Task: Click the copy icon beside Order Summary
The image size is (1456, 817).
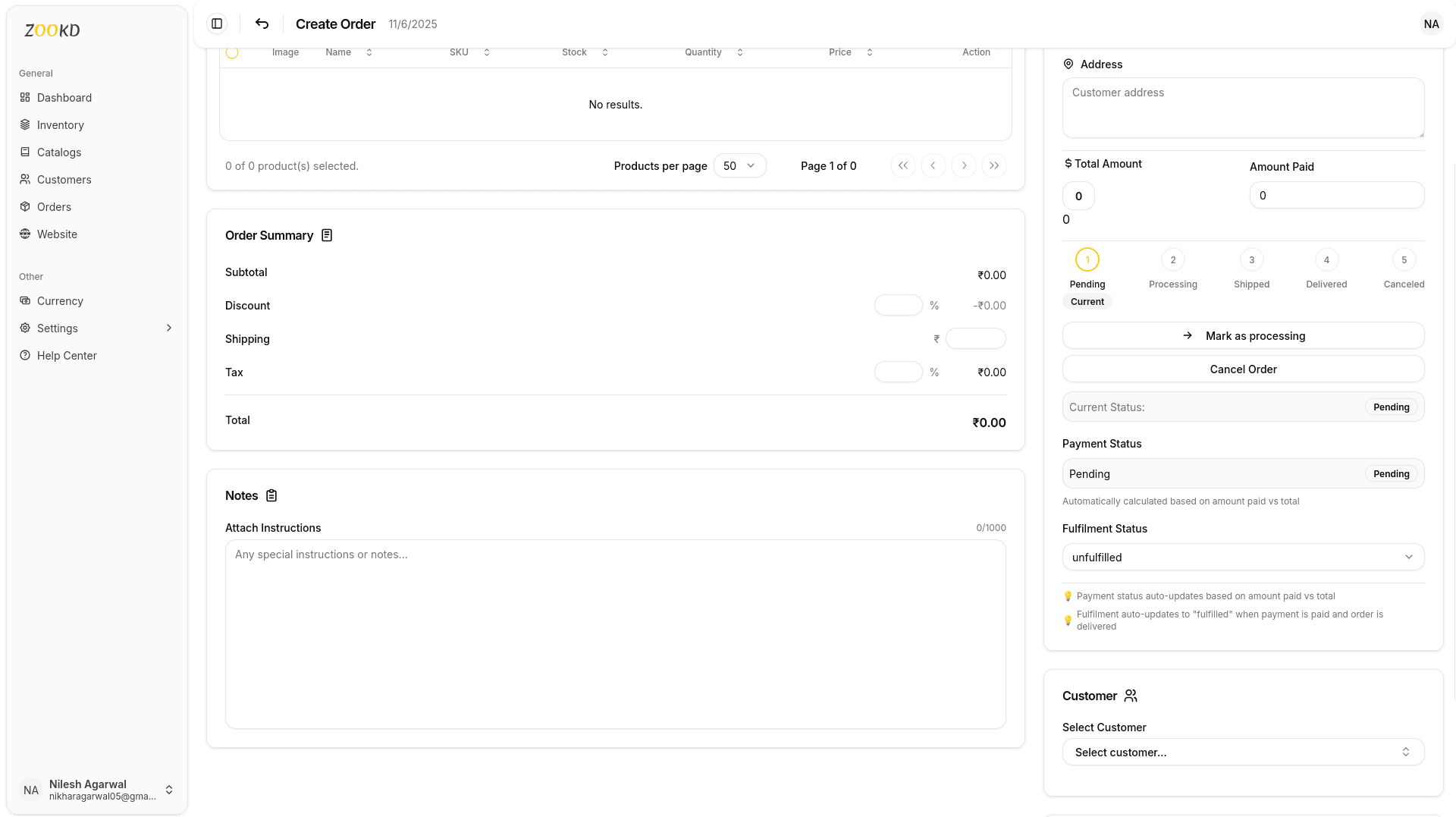Action: (326, 235)
